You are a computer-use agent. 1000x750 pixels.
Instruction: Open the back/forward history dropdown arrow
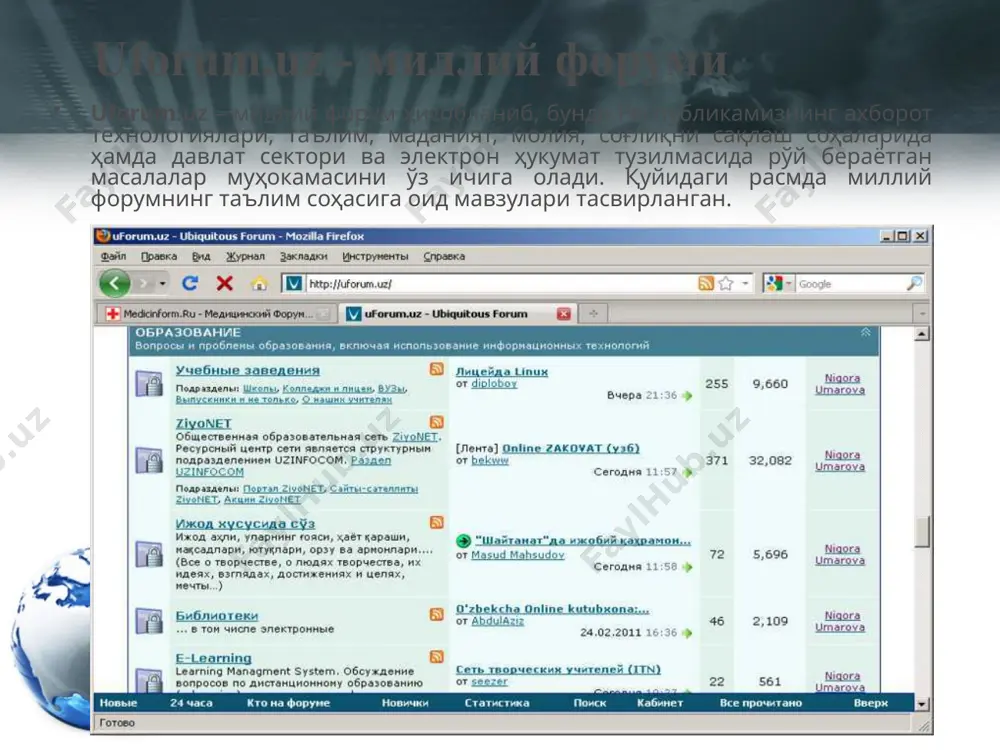163,283
